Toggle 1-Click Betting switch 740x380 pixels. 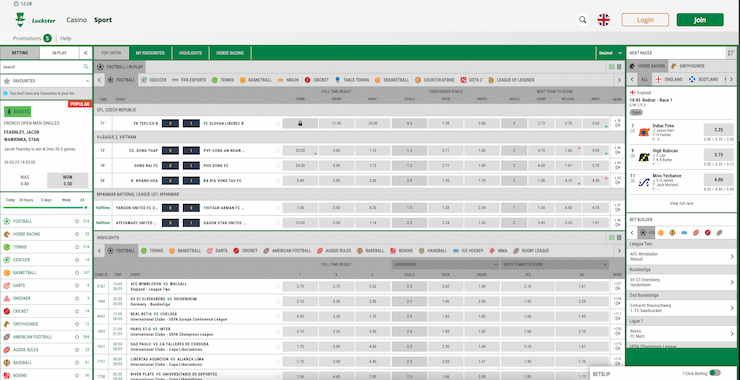(715, 373)
